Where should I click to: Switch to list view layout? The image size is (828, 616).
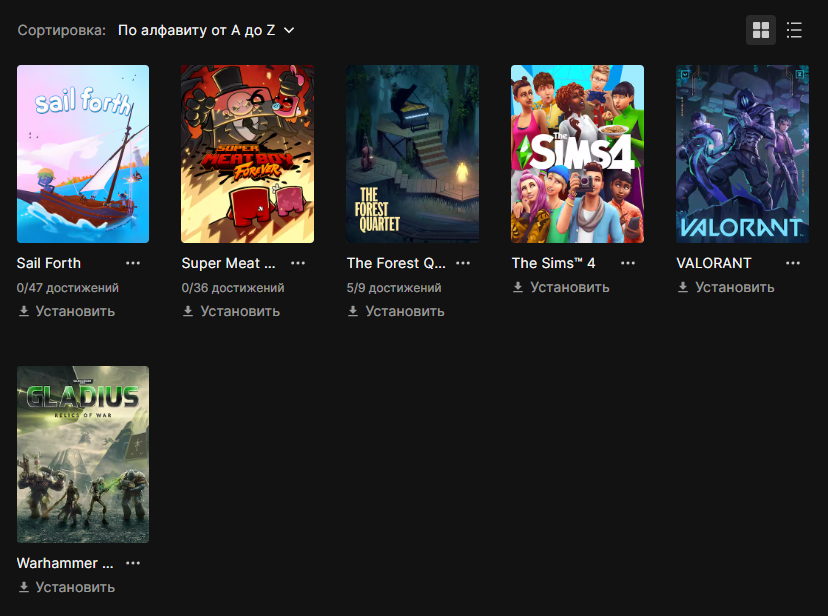[x=794, y=30]
